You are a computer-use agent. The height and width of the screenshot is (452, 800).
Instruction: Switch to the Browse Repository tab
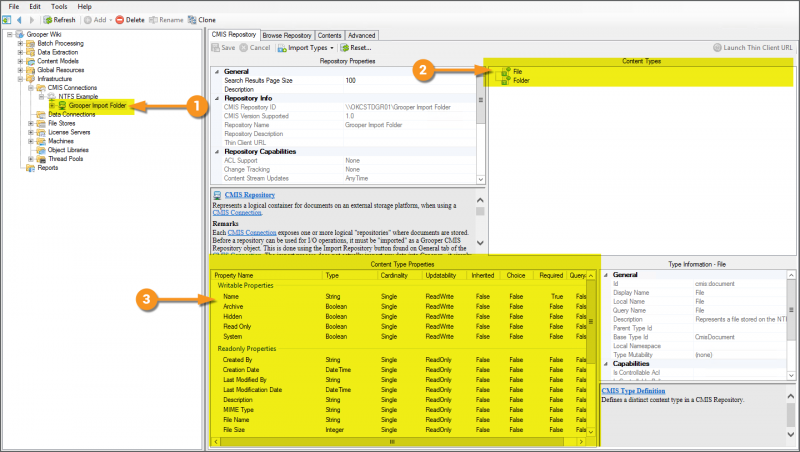coord(288,34)
